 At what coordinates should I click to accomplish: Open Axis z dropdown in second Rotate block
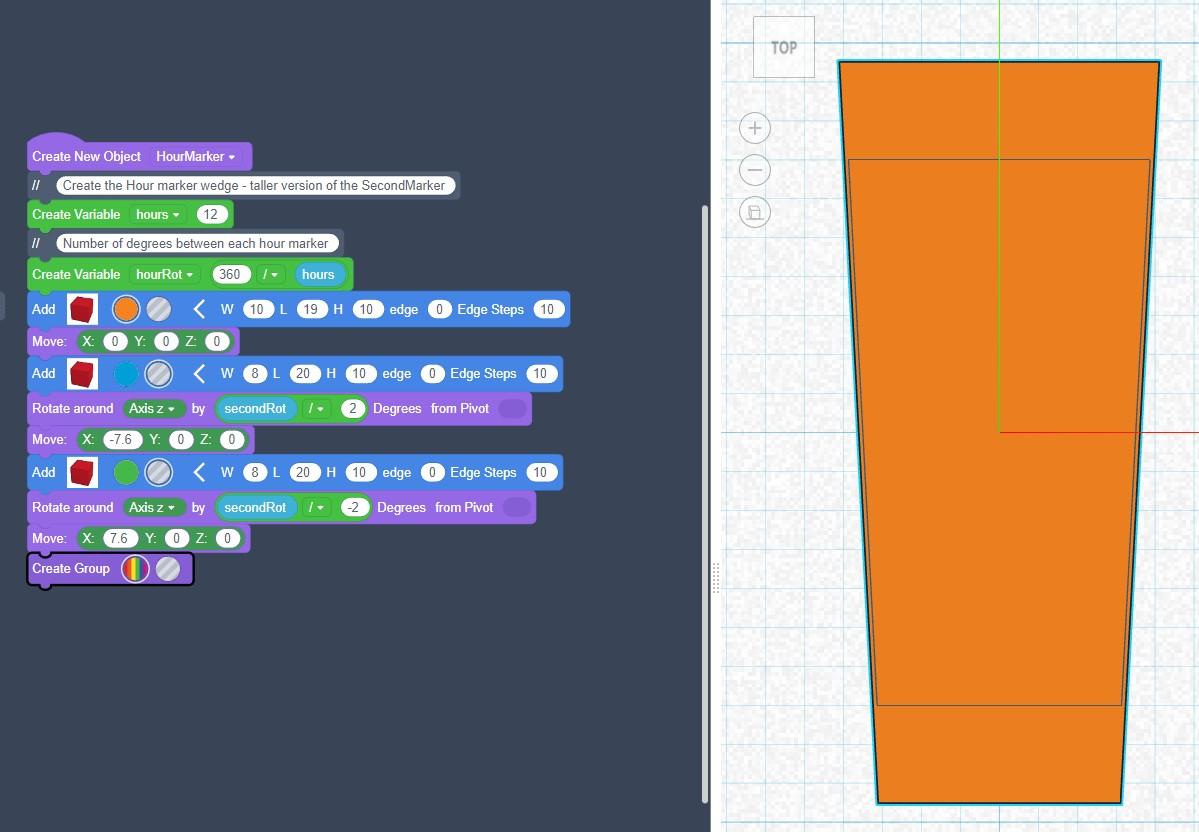tap(152, 508)
